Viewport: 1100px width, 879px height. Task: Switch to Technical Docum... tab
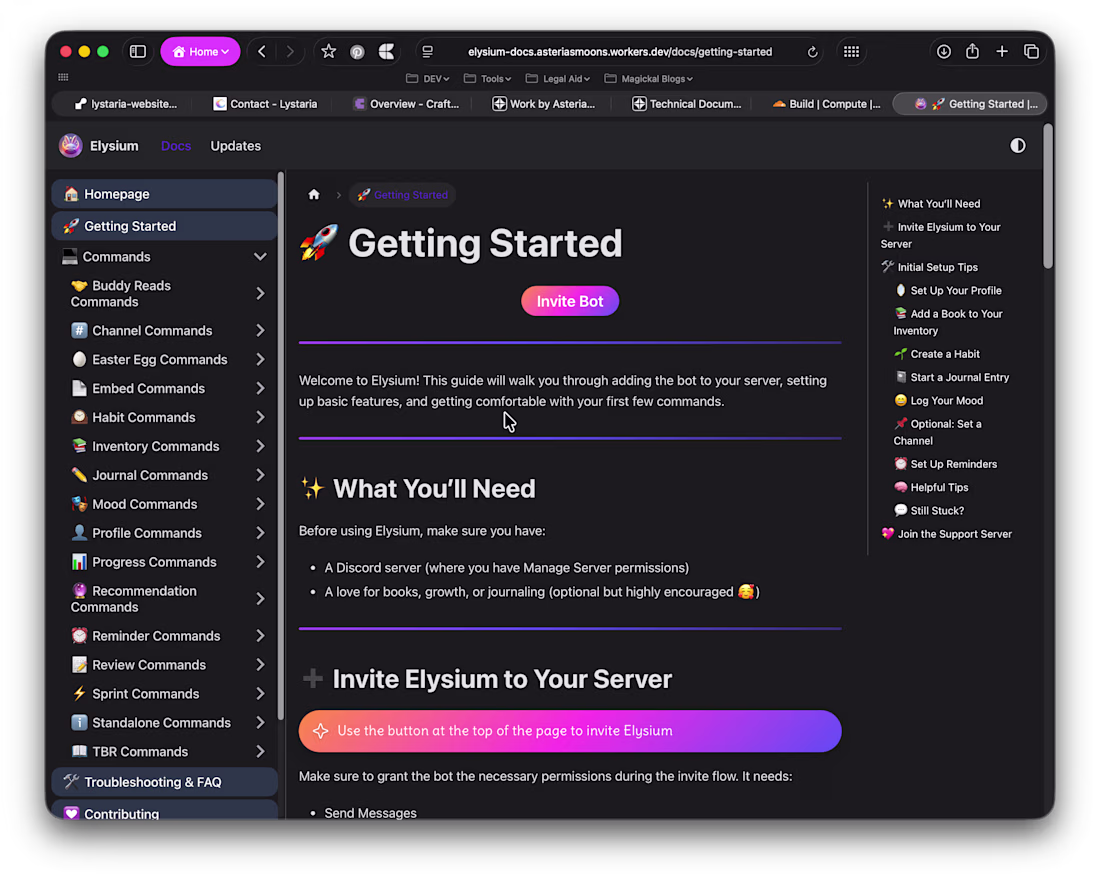[x=686, y=104]
